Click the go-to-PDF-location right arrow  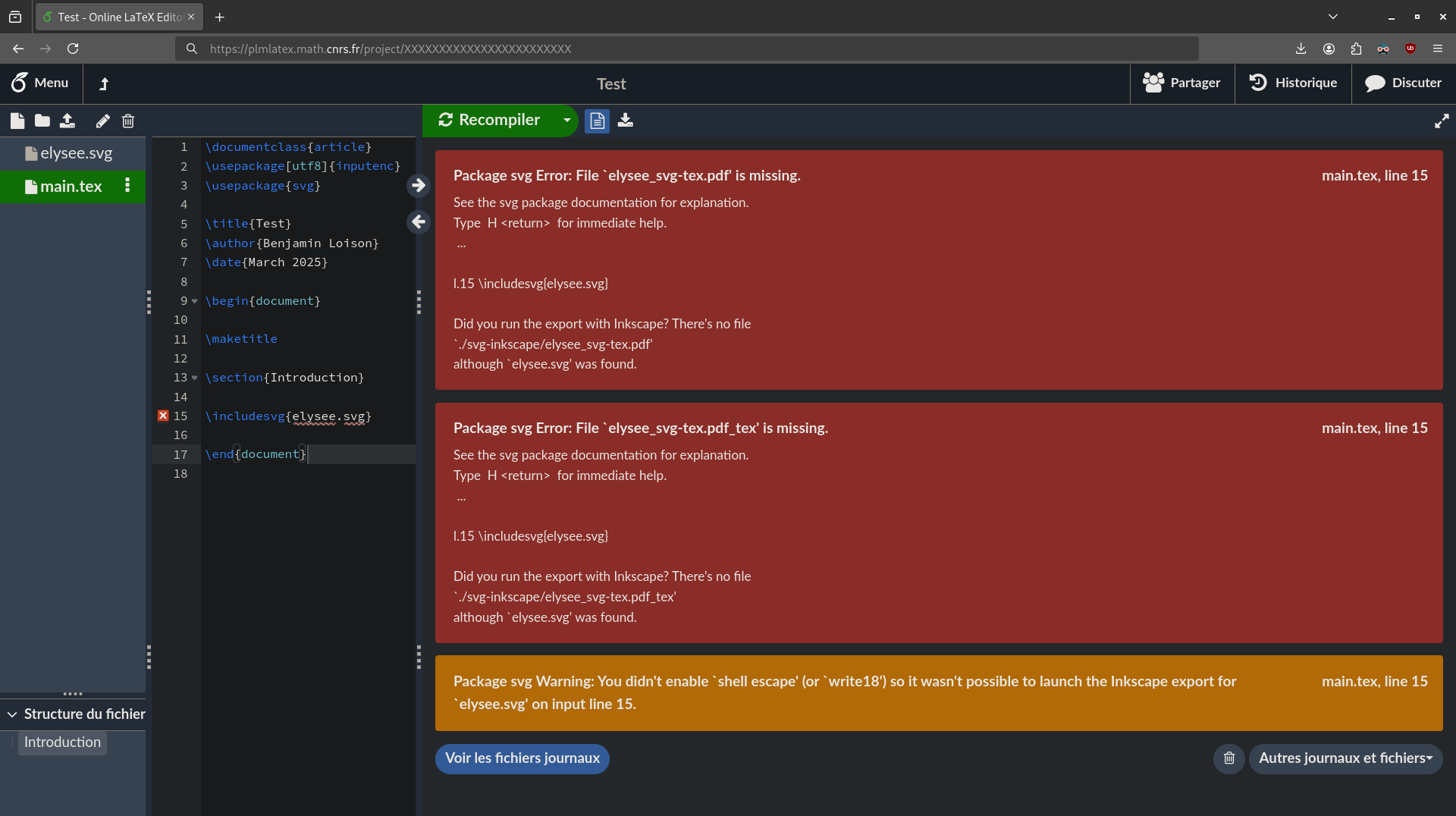(419, 186)
